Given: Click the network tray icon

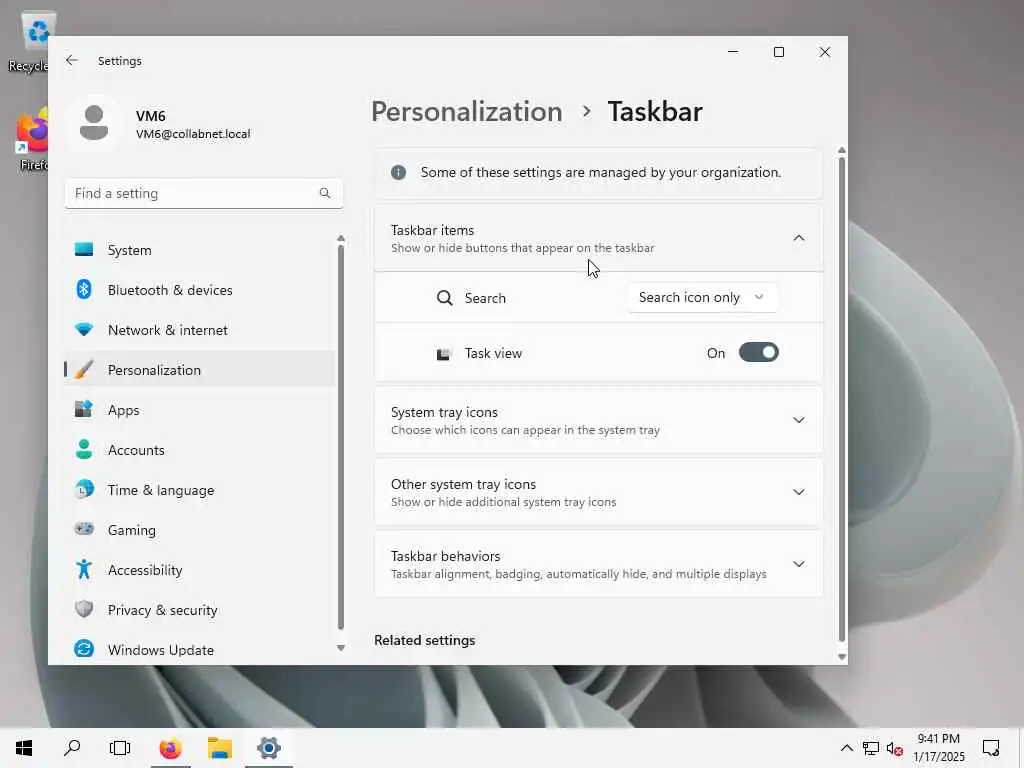Looking at the screenshot, I should point(871,748).
